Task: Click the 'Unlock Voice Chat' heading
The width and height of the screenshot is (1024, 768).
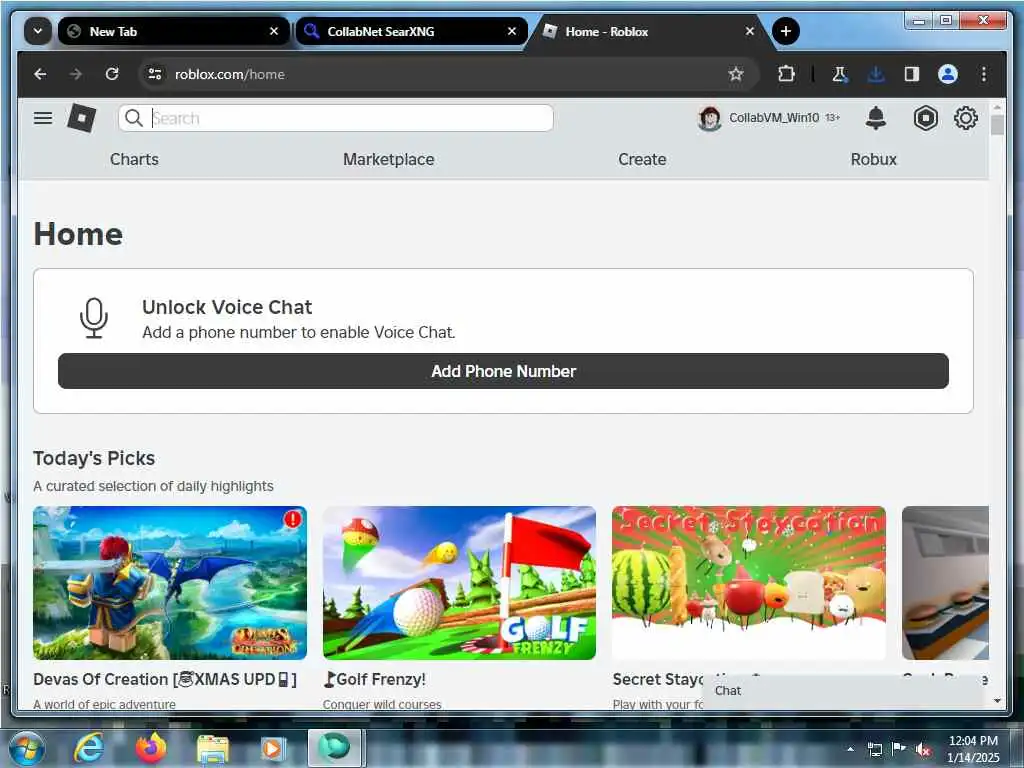Action: pyautogui.click(x=227, y=307)
